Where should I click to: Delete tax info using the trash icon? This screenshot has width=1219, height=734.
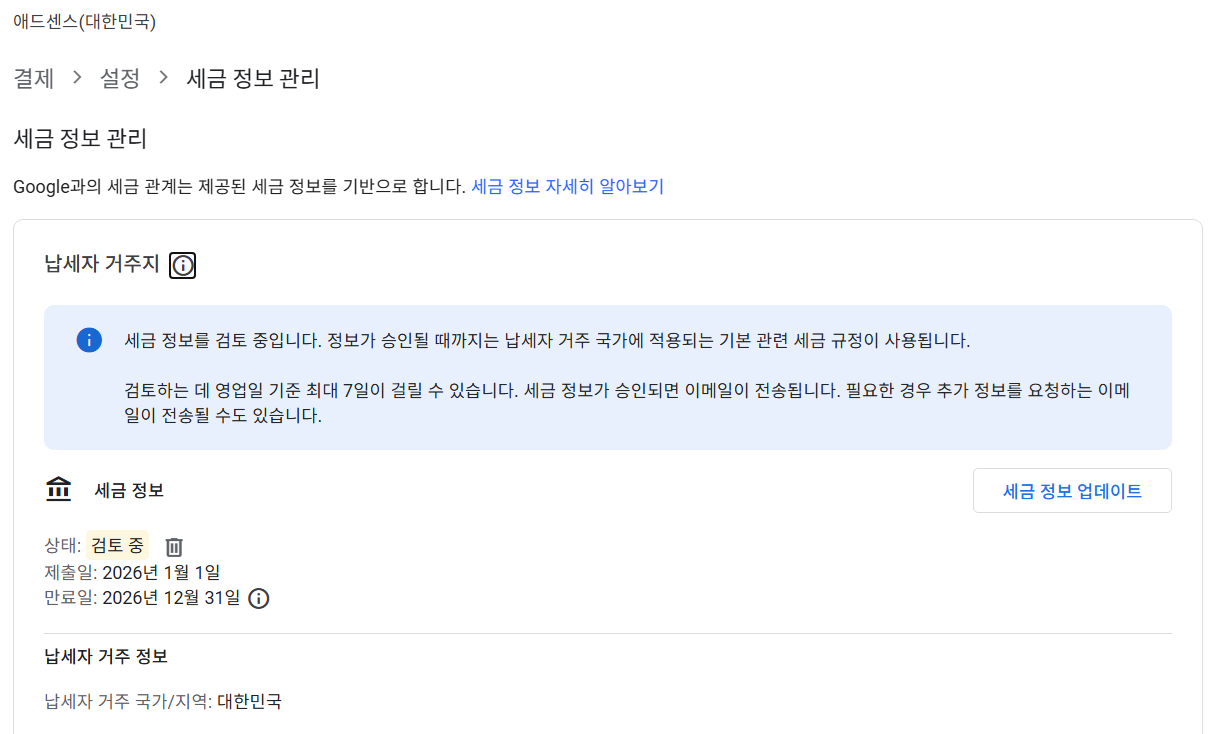(x=174, y=546)
